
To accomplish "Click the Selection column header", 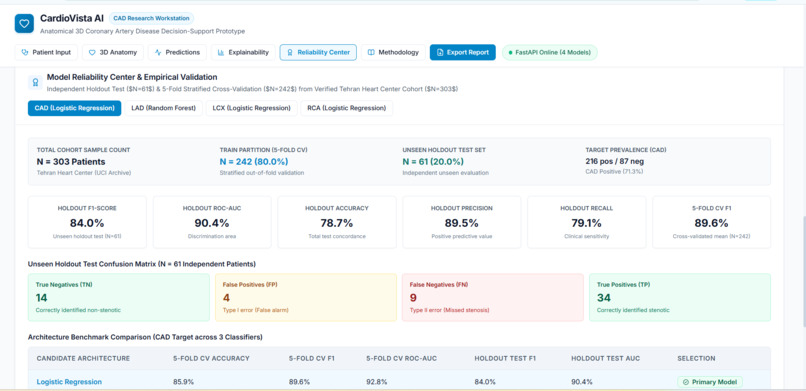I will tap(696, 358).
